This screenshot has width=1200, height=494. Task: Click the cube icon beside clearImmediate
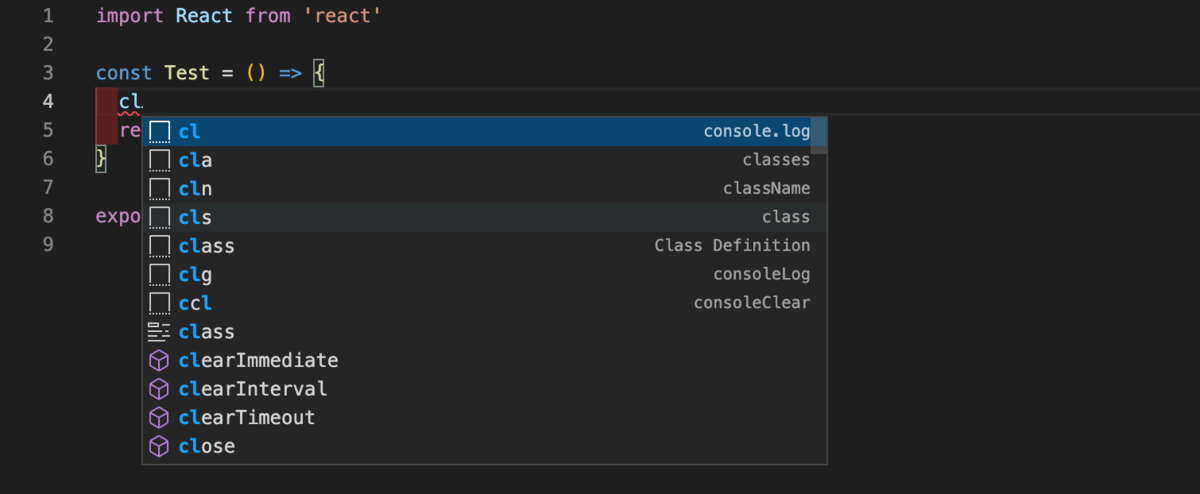159,360
